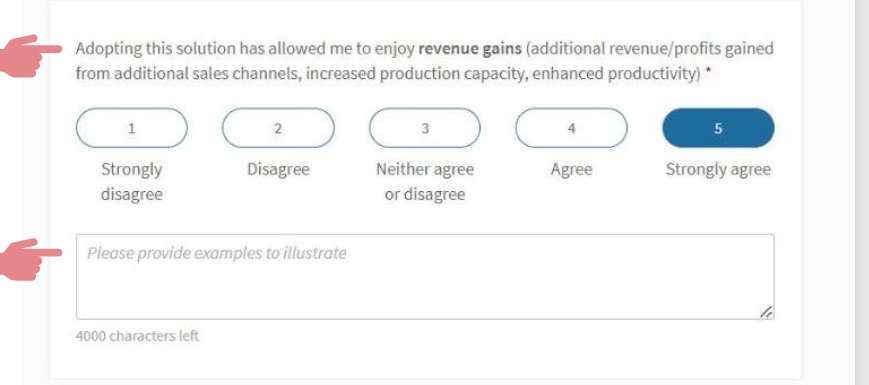Select rating 4 pill button
Image resolution: width=869 pixels, height=385 pixels.
point(571,128)
